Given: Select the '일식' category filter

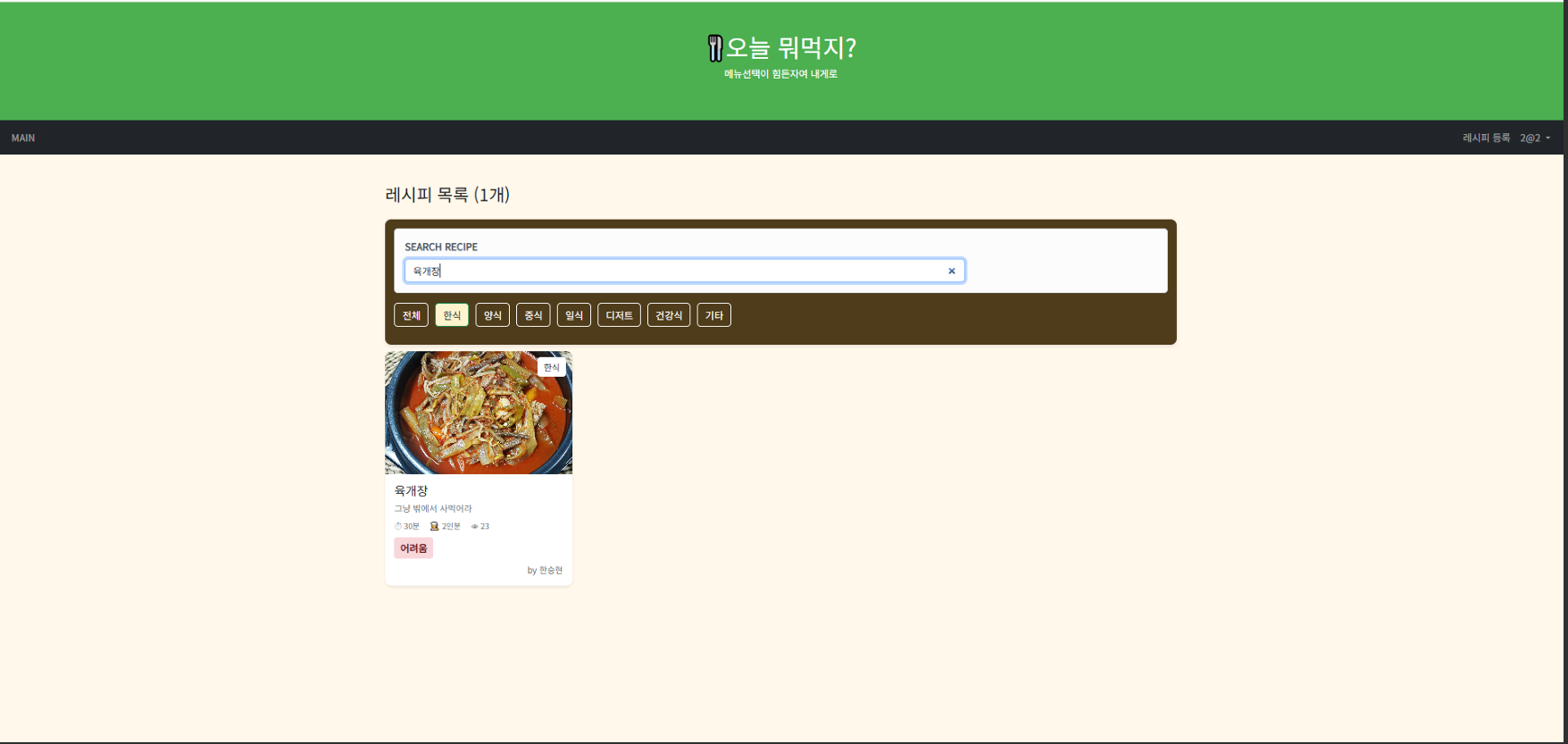Looking at the screenshot, I should coord(574,315).
